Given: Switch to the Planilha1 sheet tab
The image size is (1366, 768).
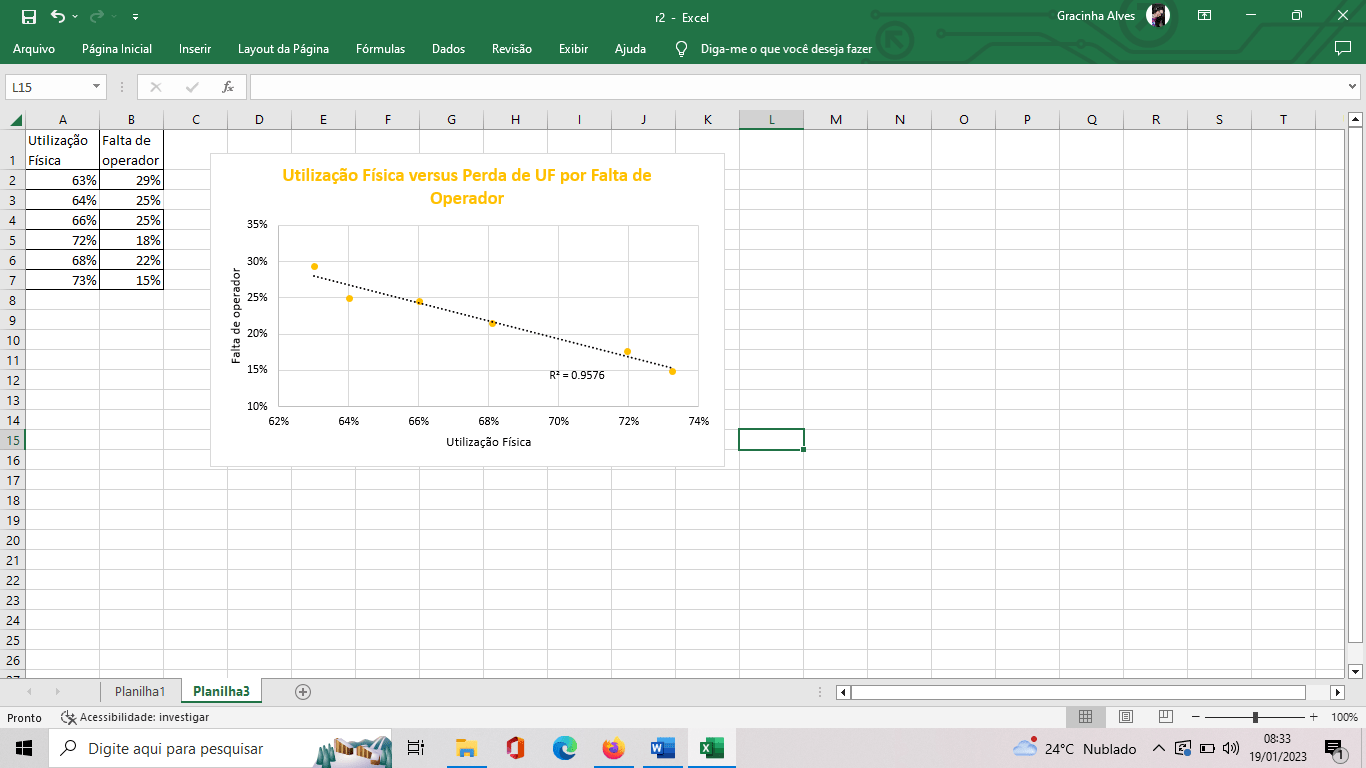Looking at the screenshot, I should 140,691.
